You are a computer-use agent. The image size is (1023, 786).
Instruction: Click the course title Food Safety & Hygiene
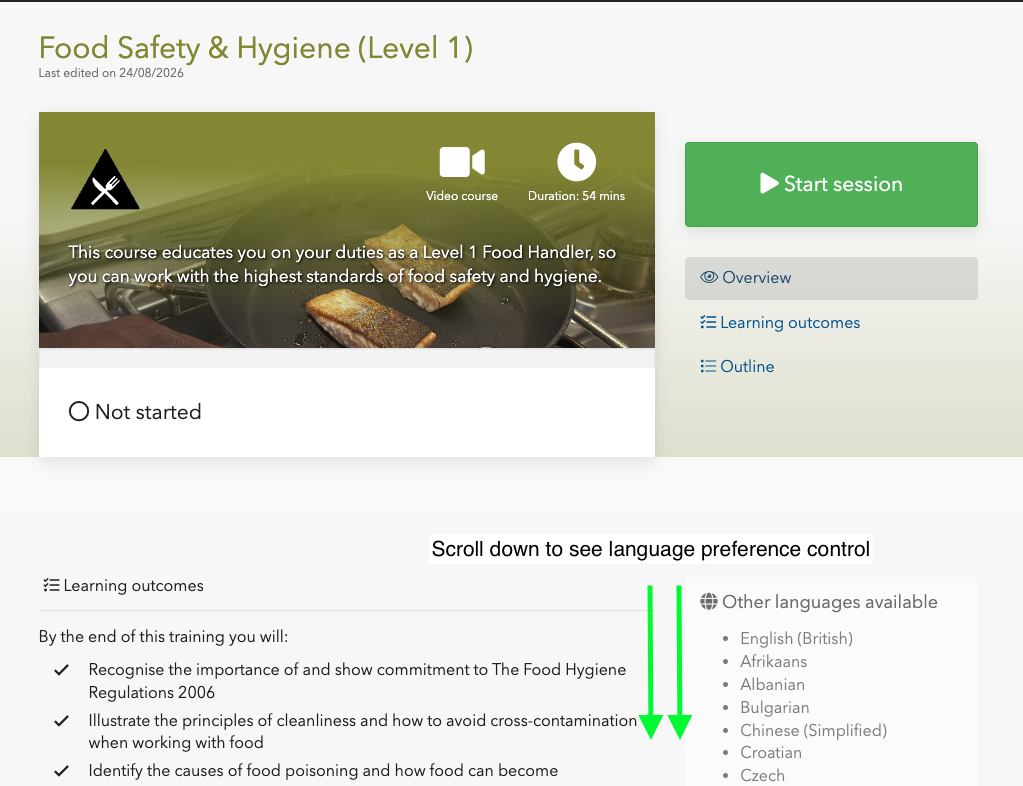256,48
